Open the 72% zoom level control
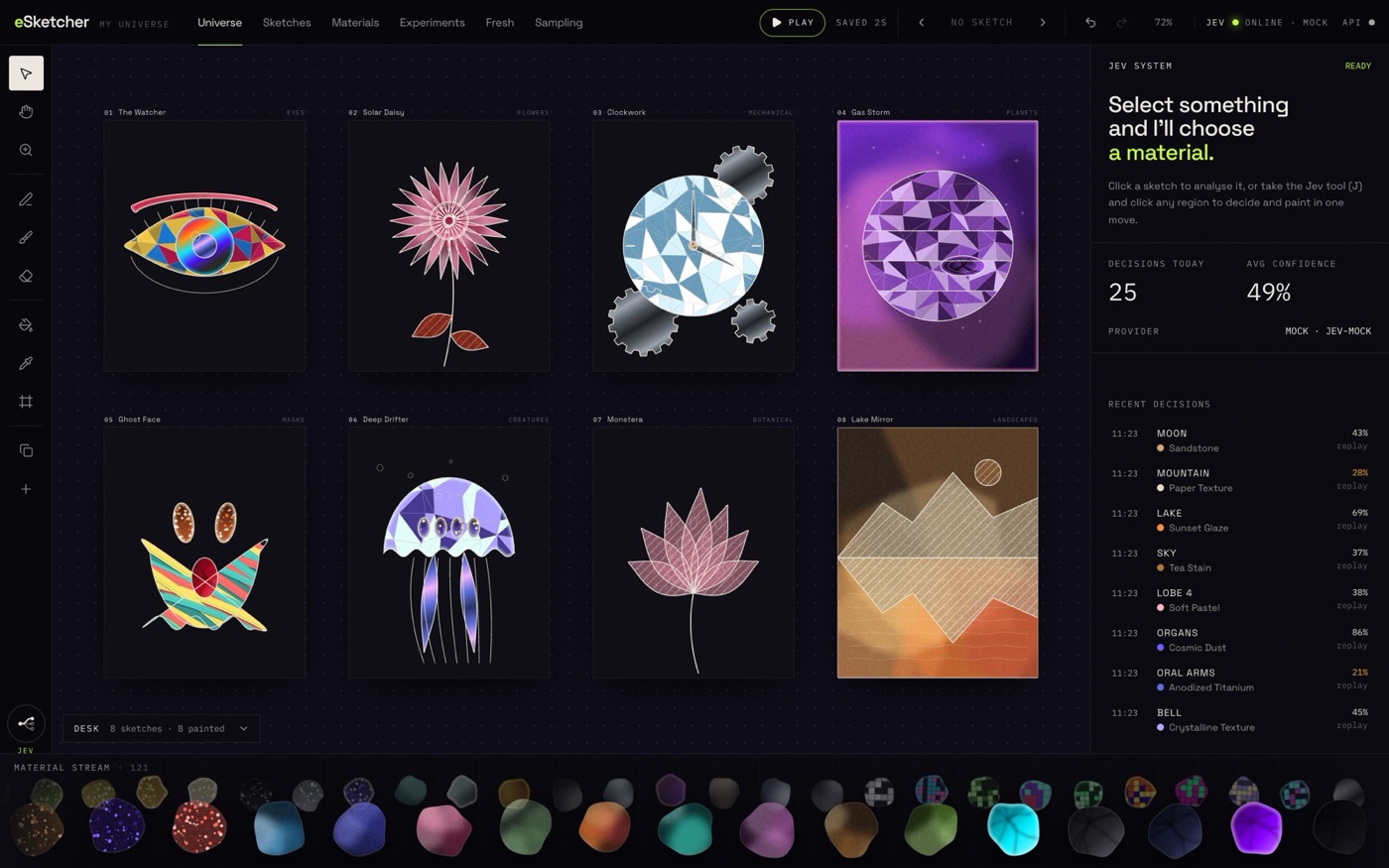 (1164, 22)
